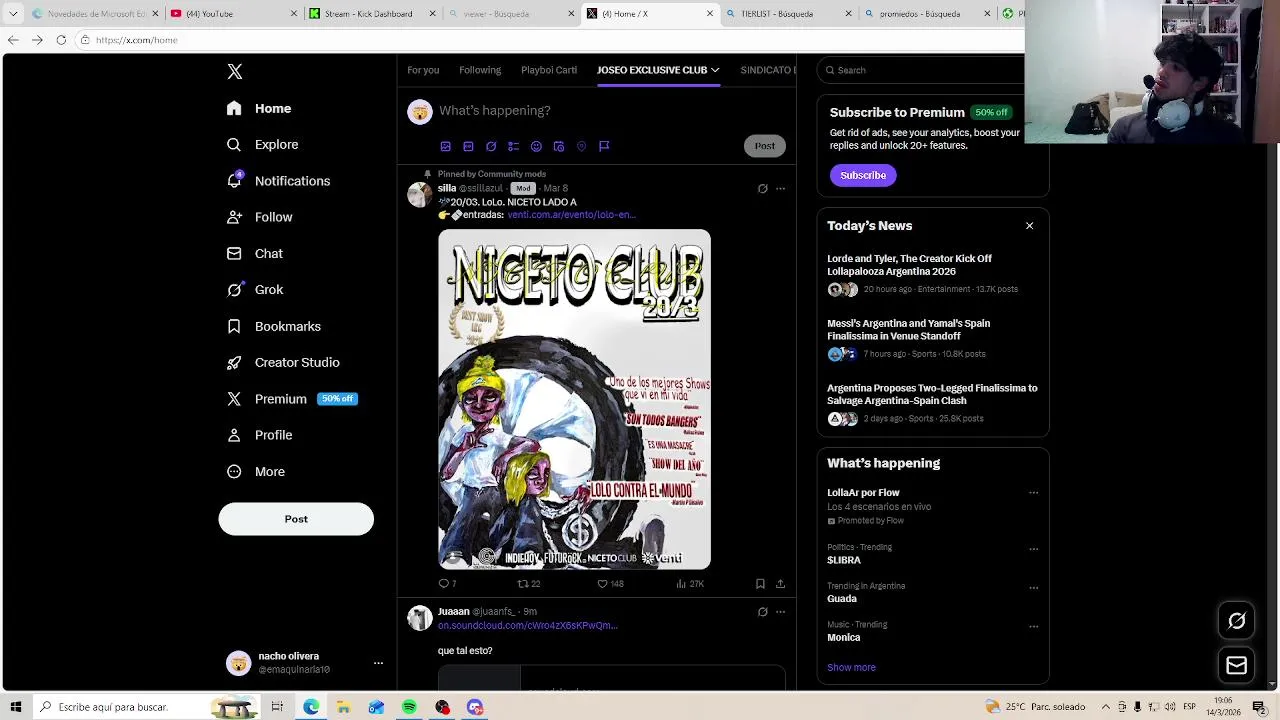Share silla's Niceto Club post

(x=780, y=584)
